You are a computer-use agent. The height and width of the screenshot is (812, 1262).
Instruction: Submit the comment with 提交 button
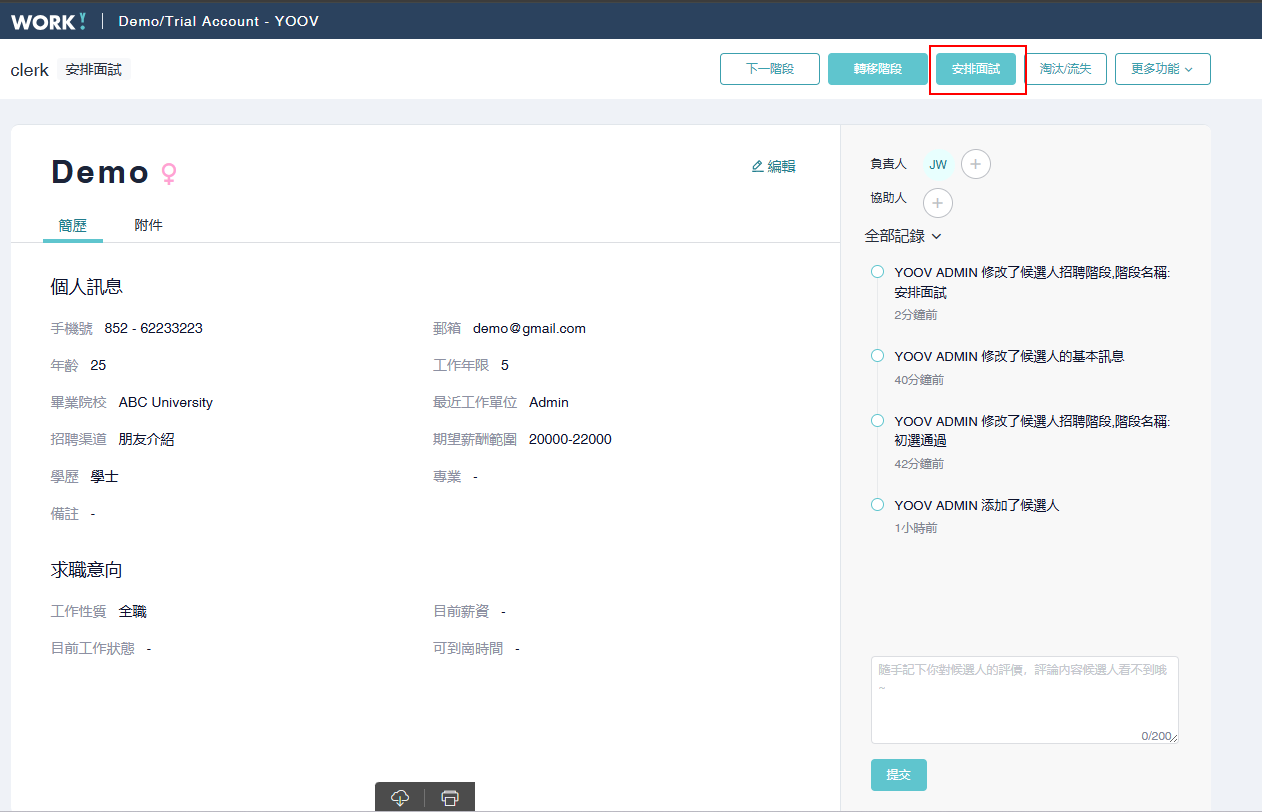[898, 775]
